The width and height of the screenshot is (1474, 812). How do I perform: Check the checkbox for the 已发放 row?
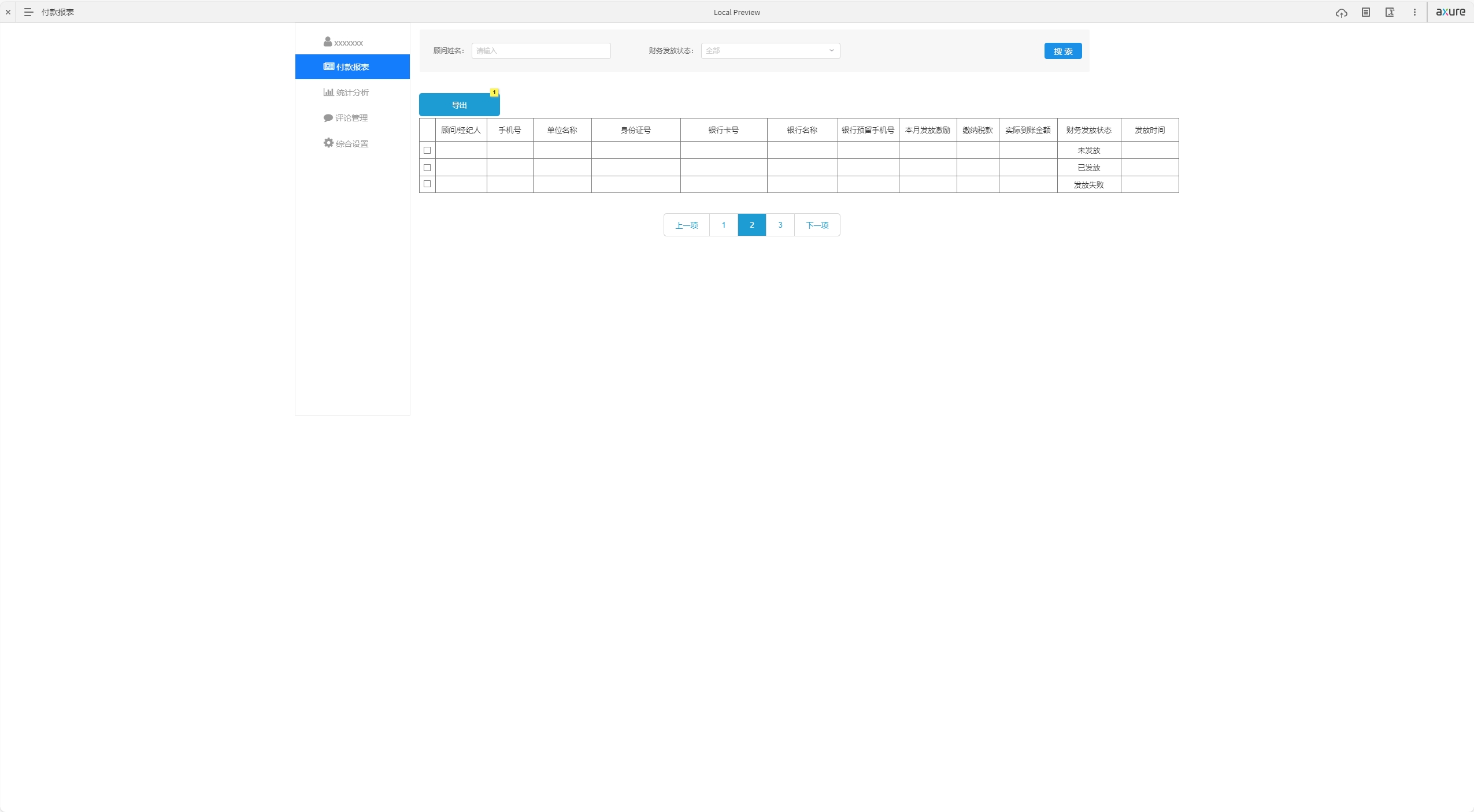[427, 168]
